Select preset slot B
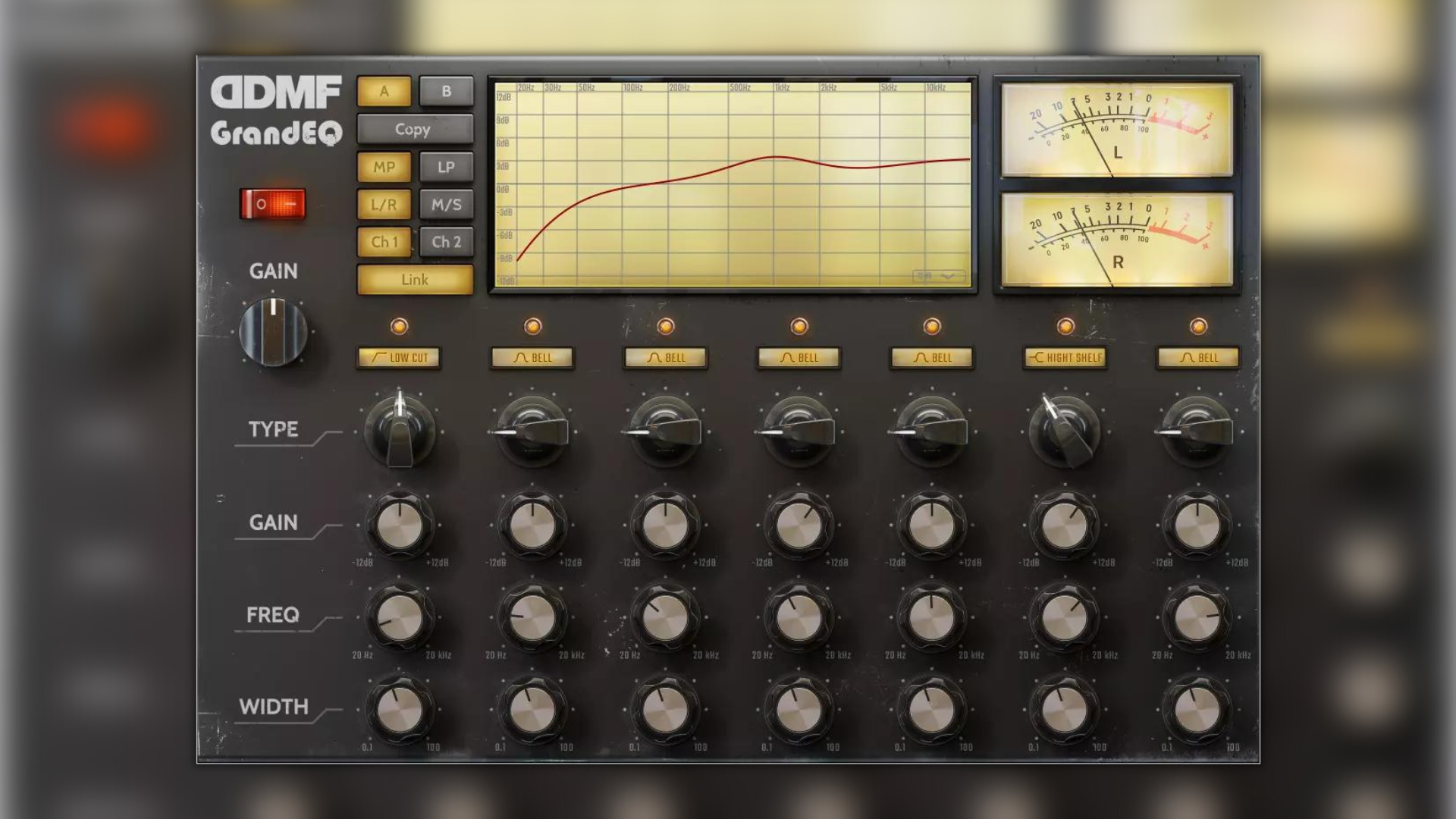This screenshot has height=819, width=1456. (x=446, y=91)
